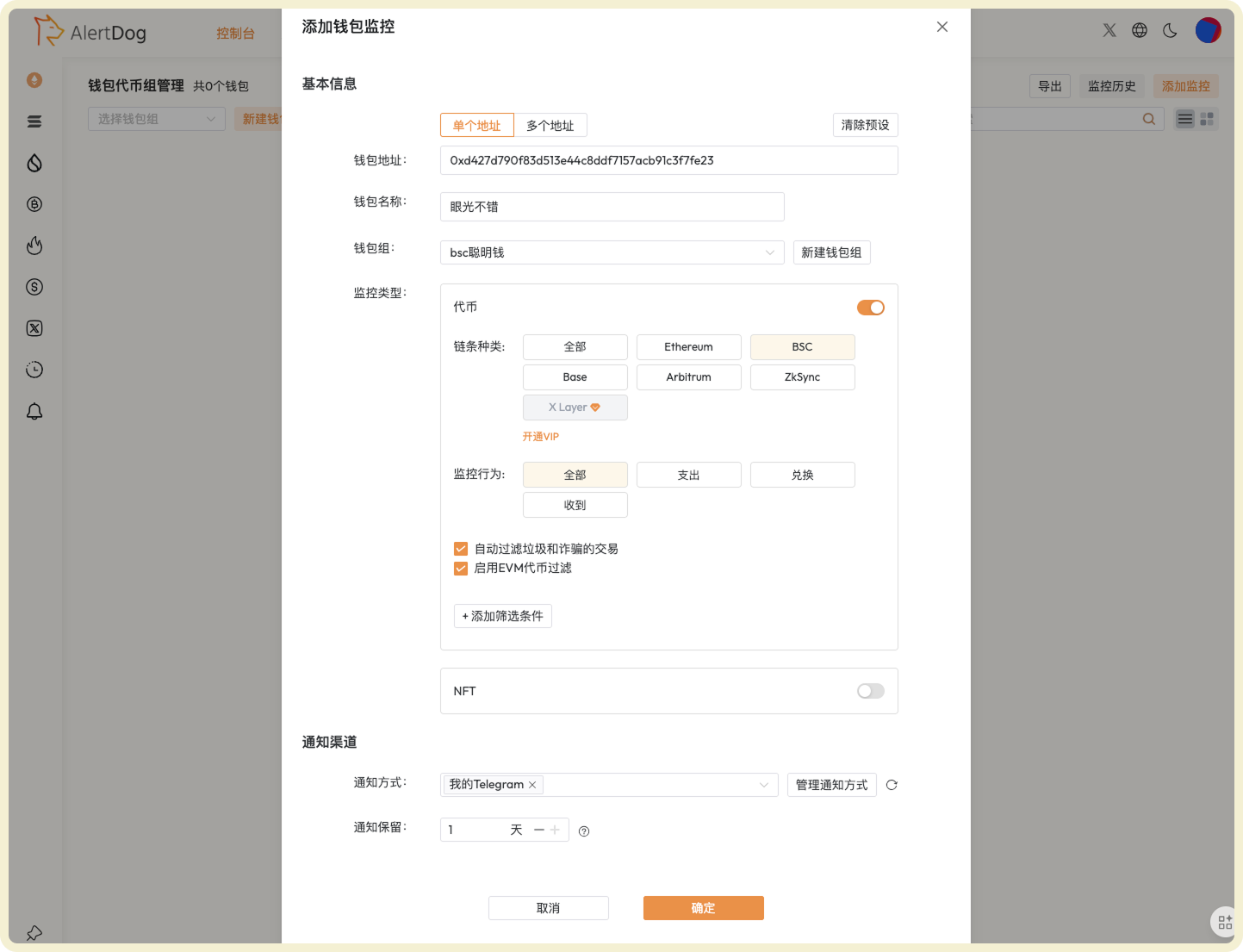This screenshot has width=1243, height=952.
Task: Select 全部 chain type
Action: (x=575, y=347)
